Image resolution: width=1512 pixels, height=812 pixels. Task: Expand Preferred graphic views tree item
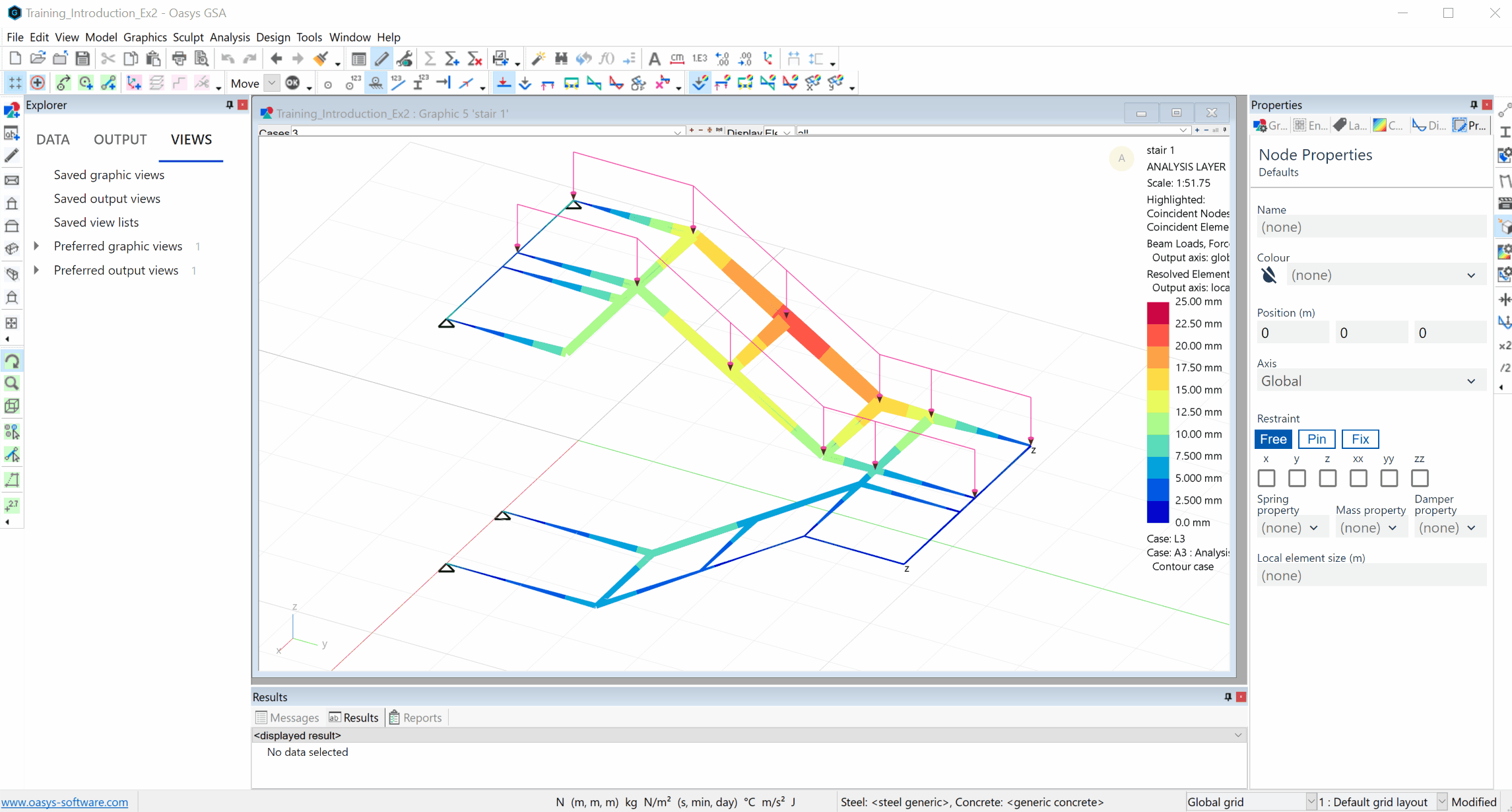pos(37,246)
